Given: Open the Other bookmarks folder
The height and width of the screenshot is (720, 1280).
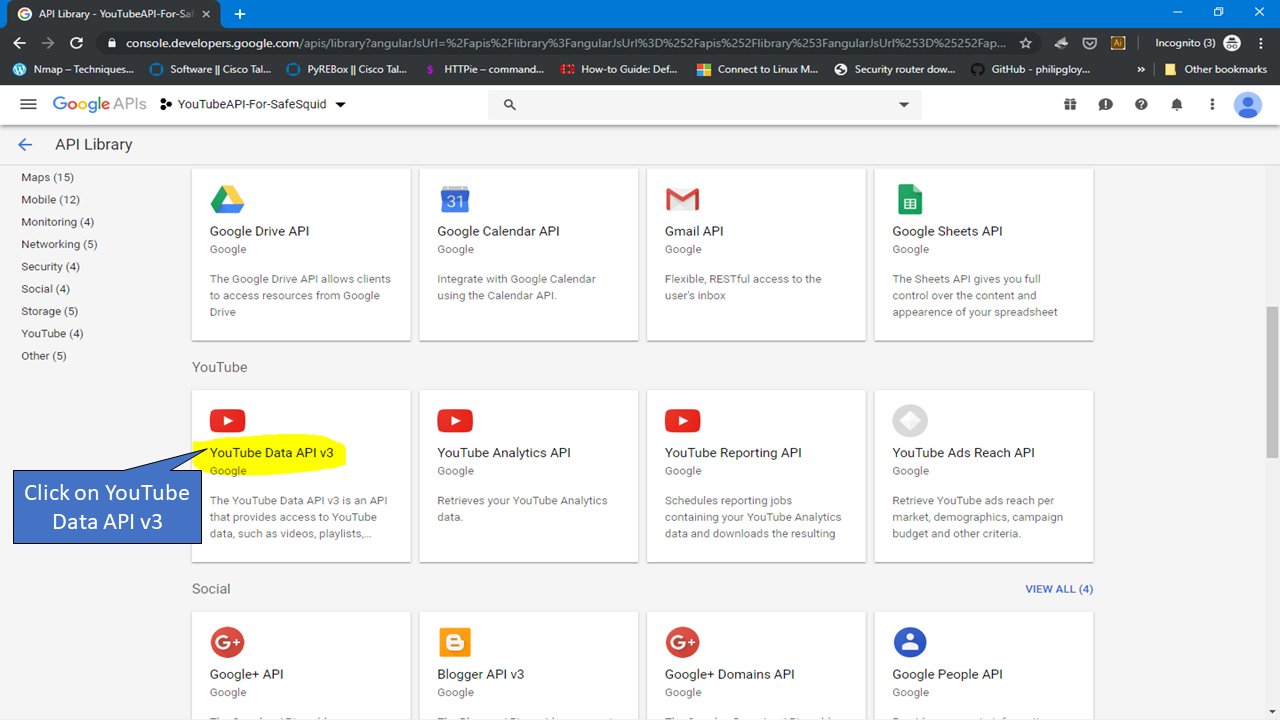Looking at the screenshot, I should [1216, 69].
